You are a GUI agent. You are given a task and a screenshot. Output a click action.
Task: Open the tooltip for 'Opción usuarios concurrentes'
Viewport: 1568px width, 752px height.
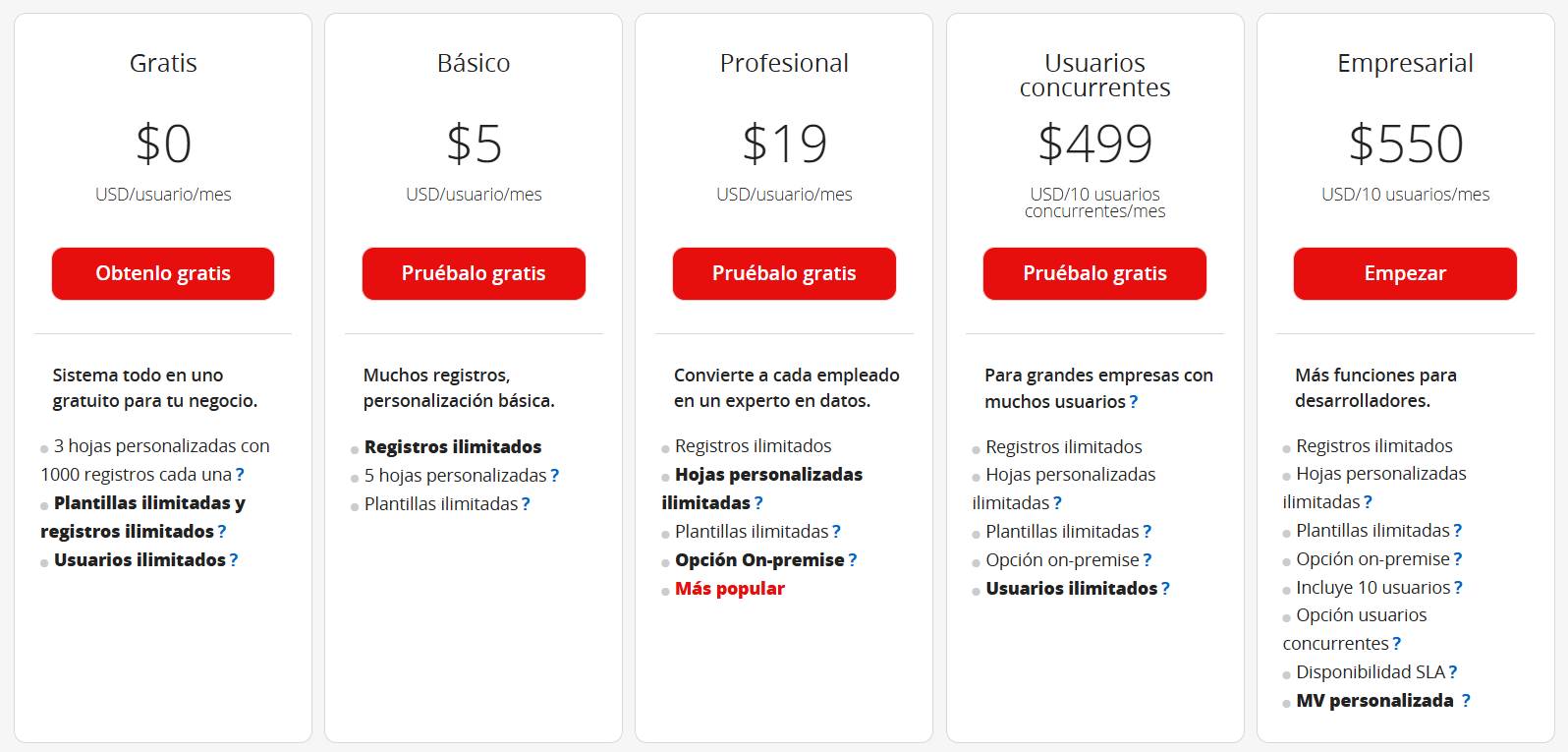(x=1396, y=643)
